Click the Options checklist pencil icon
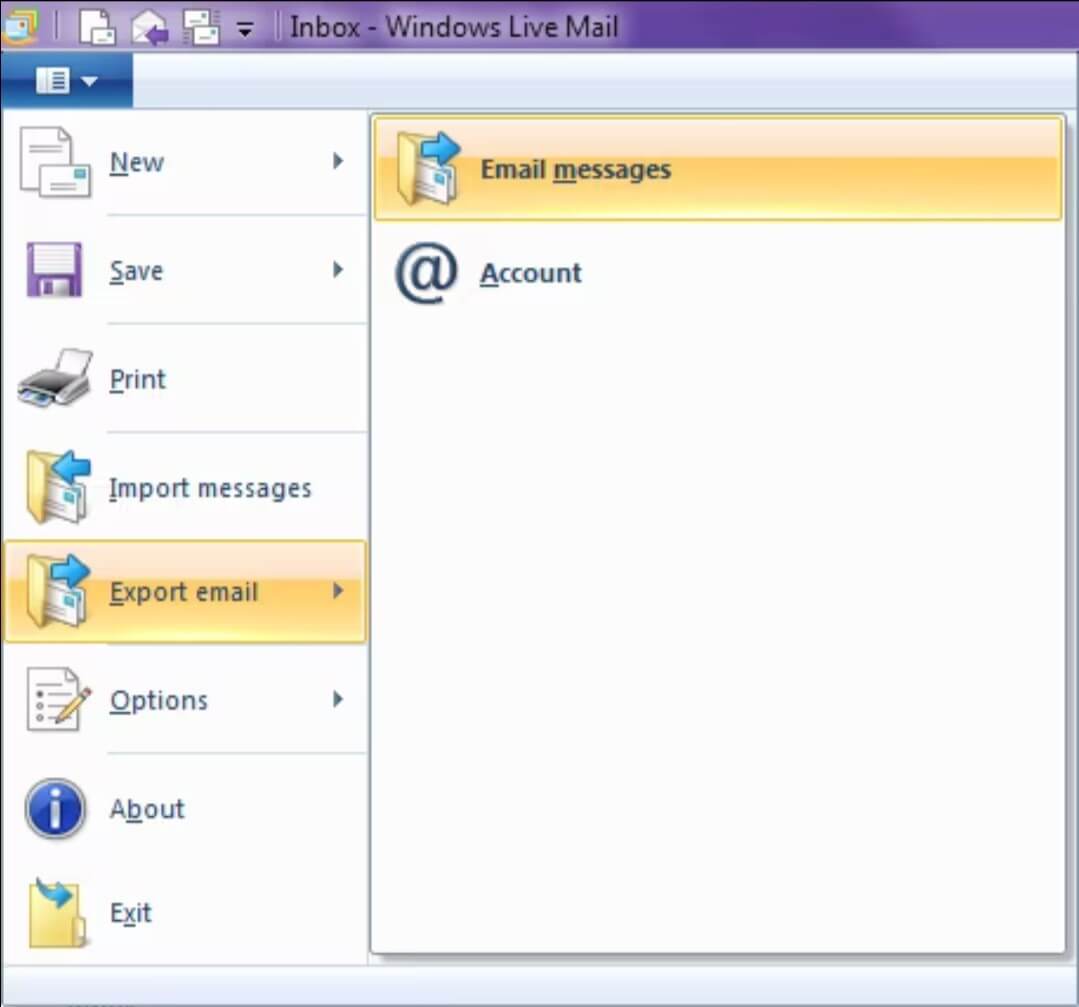Image resolution: width=1079 pixels, height=1007 pixels. 58,699
